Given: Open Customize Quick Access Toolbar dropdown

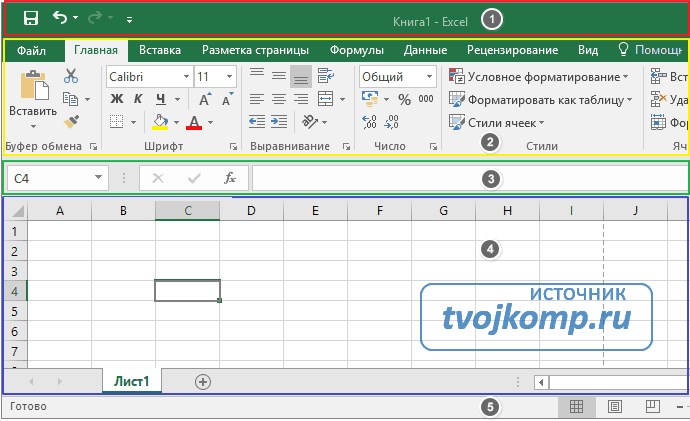Looking at the screenshot, I should [x=129, y=19].
